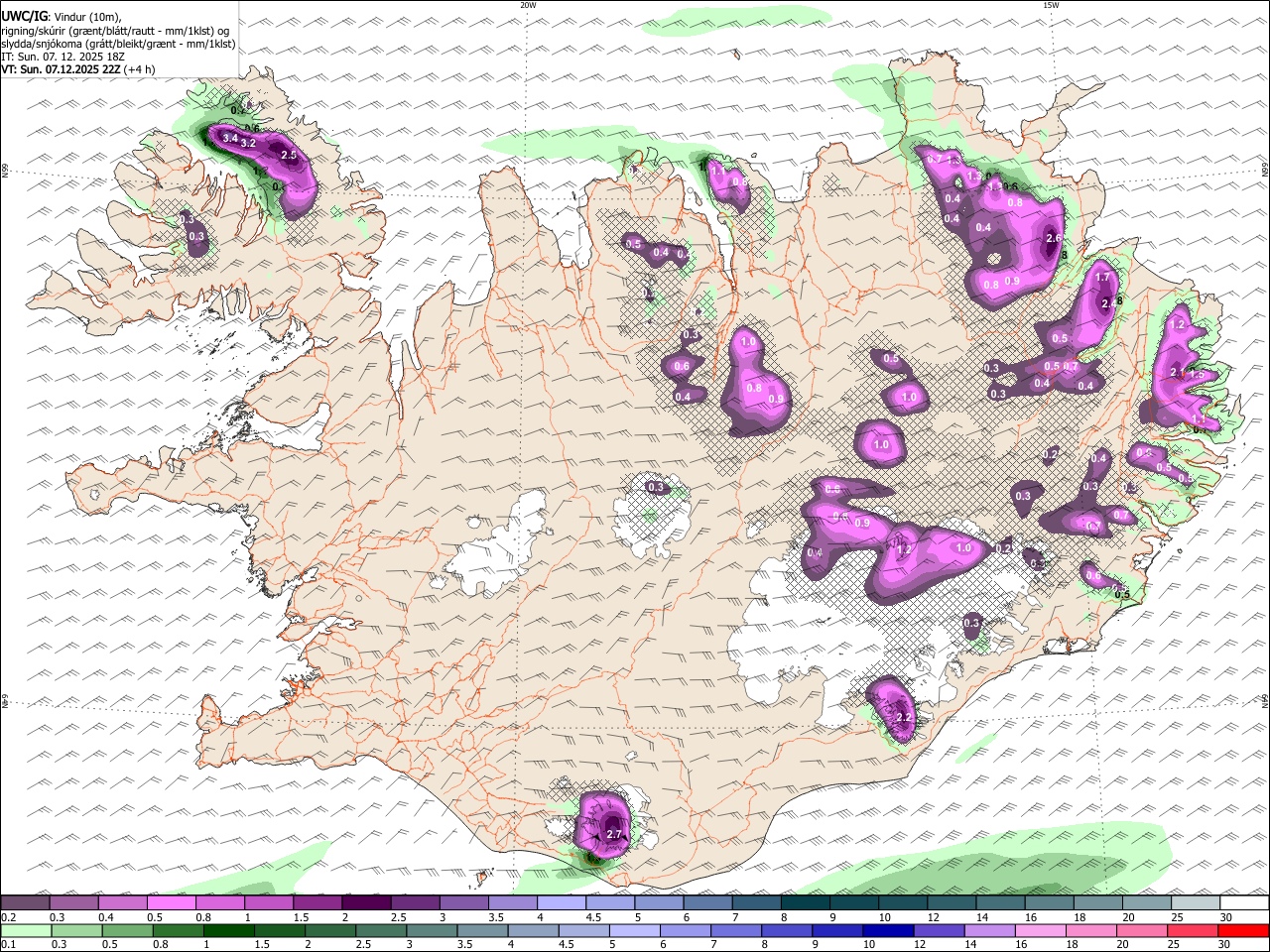Click the "15W" longitude label
The image size is (1270, 952).
pos(1051,5)
